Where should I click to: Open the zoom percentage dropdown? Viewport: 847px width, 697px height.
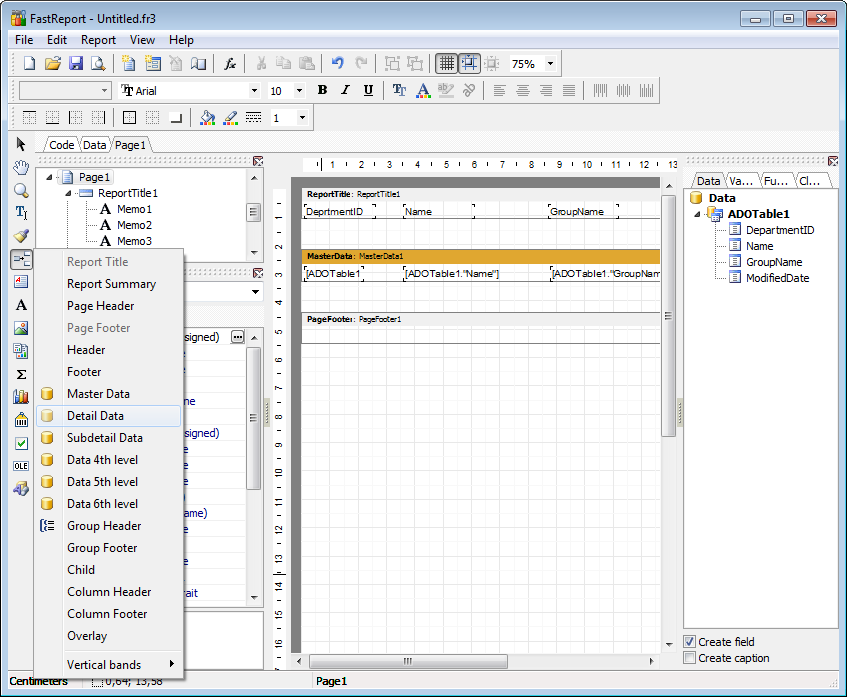pyautogui.click(x=550, y=64)
